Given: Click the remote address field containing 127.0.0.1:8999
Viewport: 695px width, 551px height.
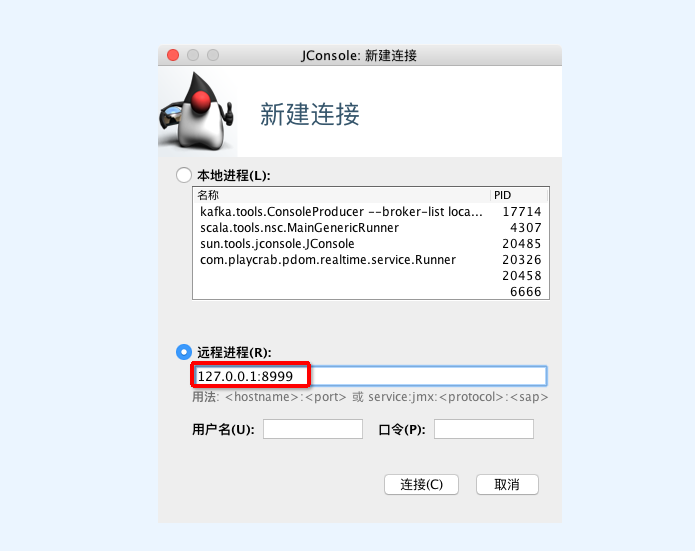Looking at the screenshot, I should coord(371,376).
